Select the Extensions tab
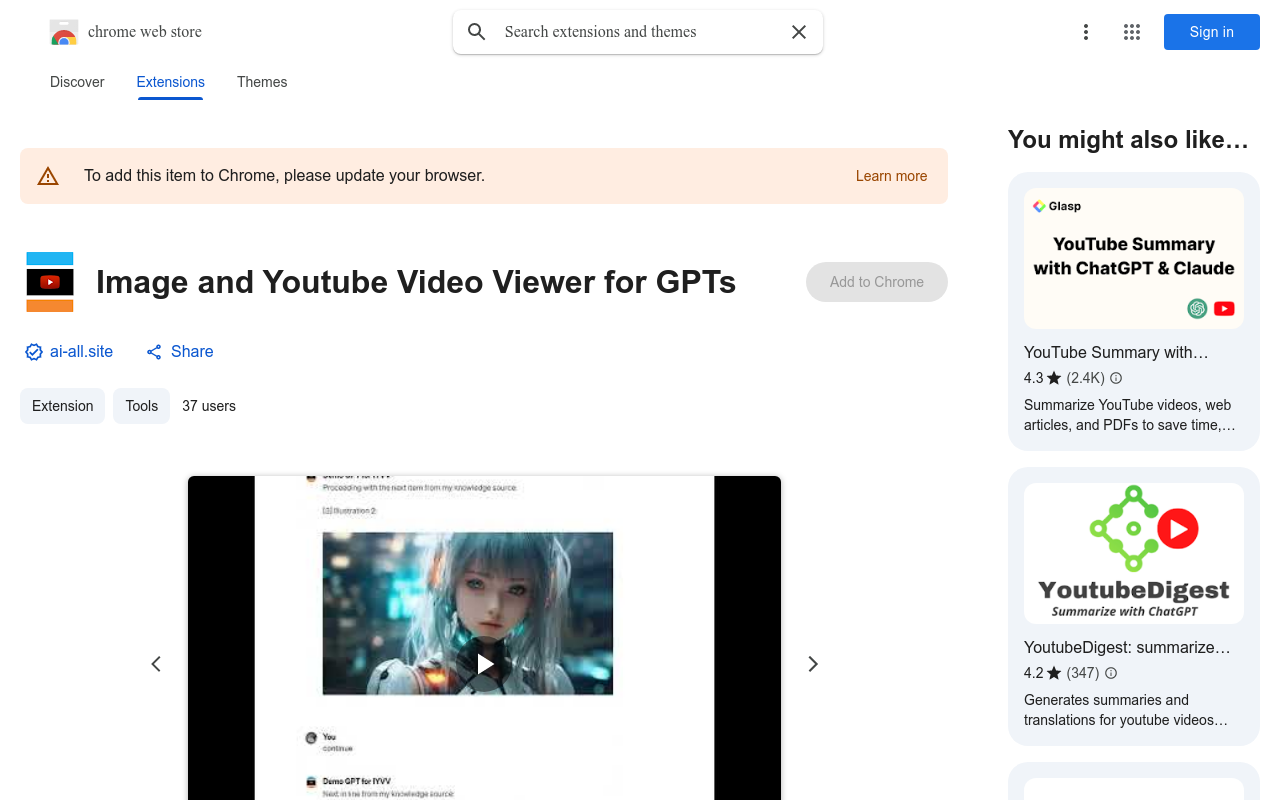 171,82
